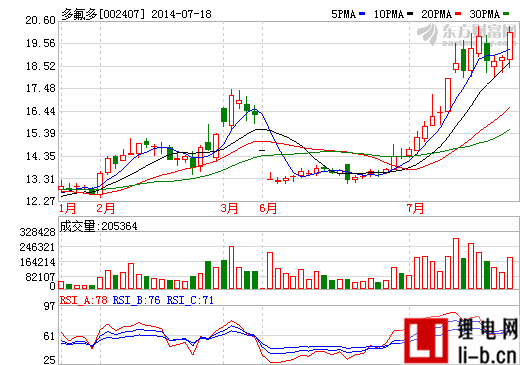
Task: Click the 10PMA black legend swatch
Action: pyautogui.click(x=410, y=14)
